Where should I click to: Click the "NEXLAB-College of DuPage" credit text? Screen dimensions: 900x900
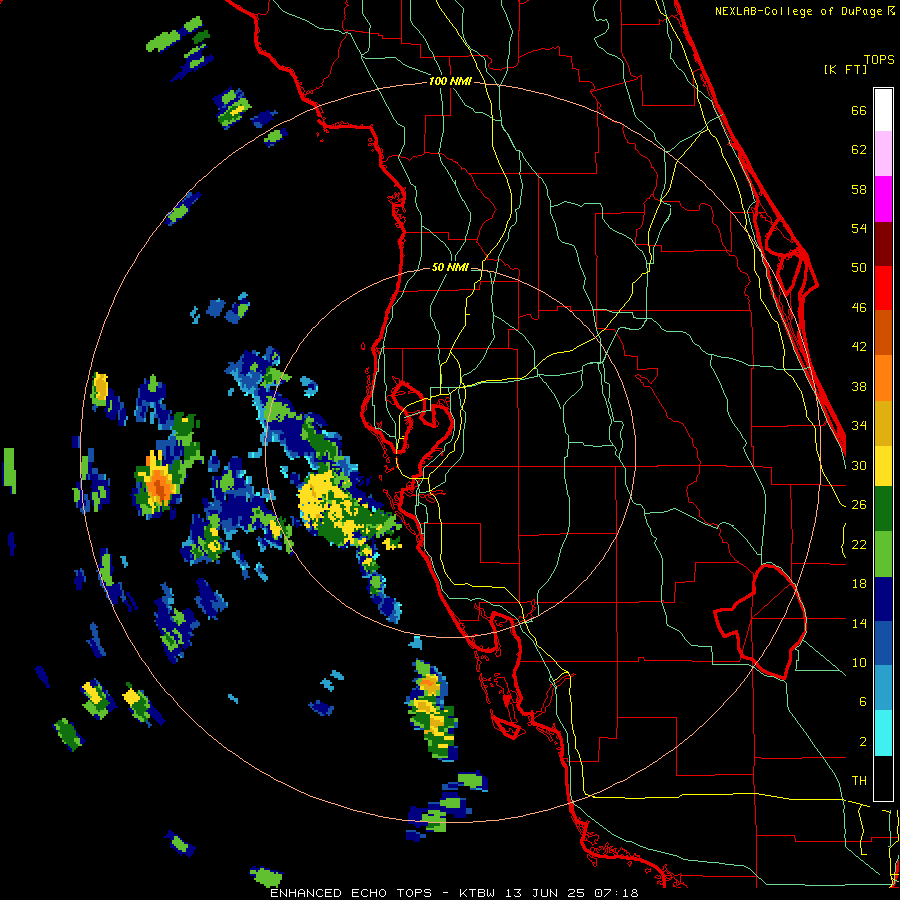800,11
